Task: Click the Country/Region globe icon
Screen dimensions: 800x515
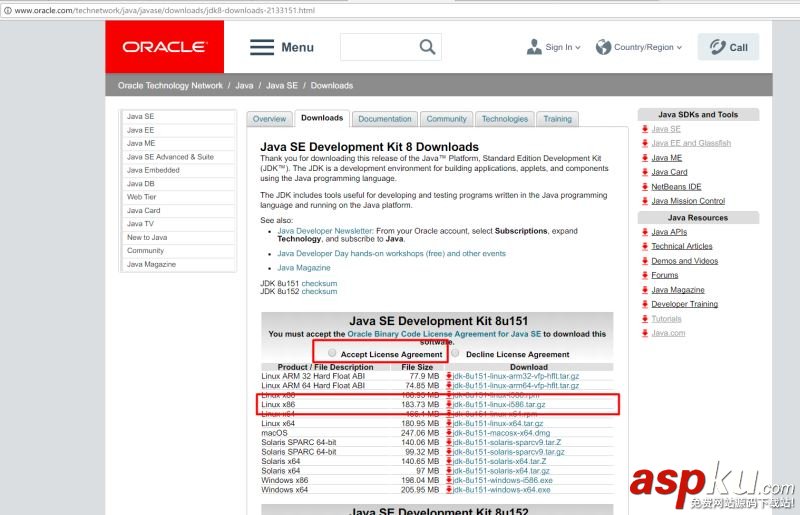Action: tap(603, 47)
